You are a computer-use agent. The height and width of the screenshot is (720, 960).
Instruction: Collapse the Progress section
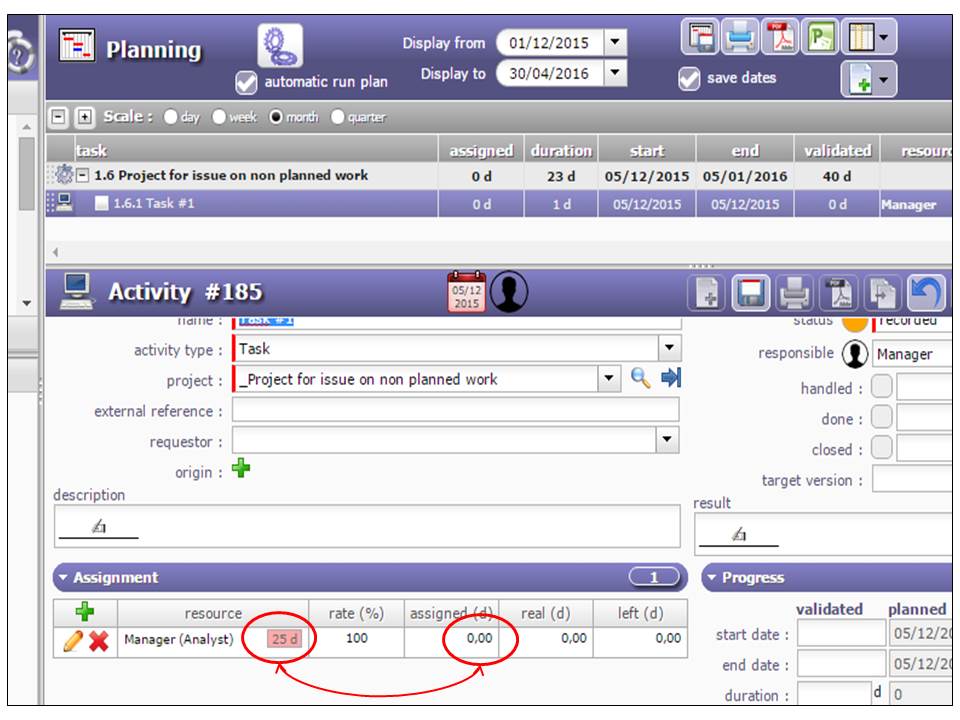point(711,577)
